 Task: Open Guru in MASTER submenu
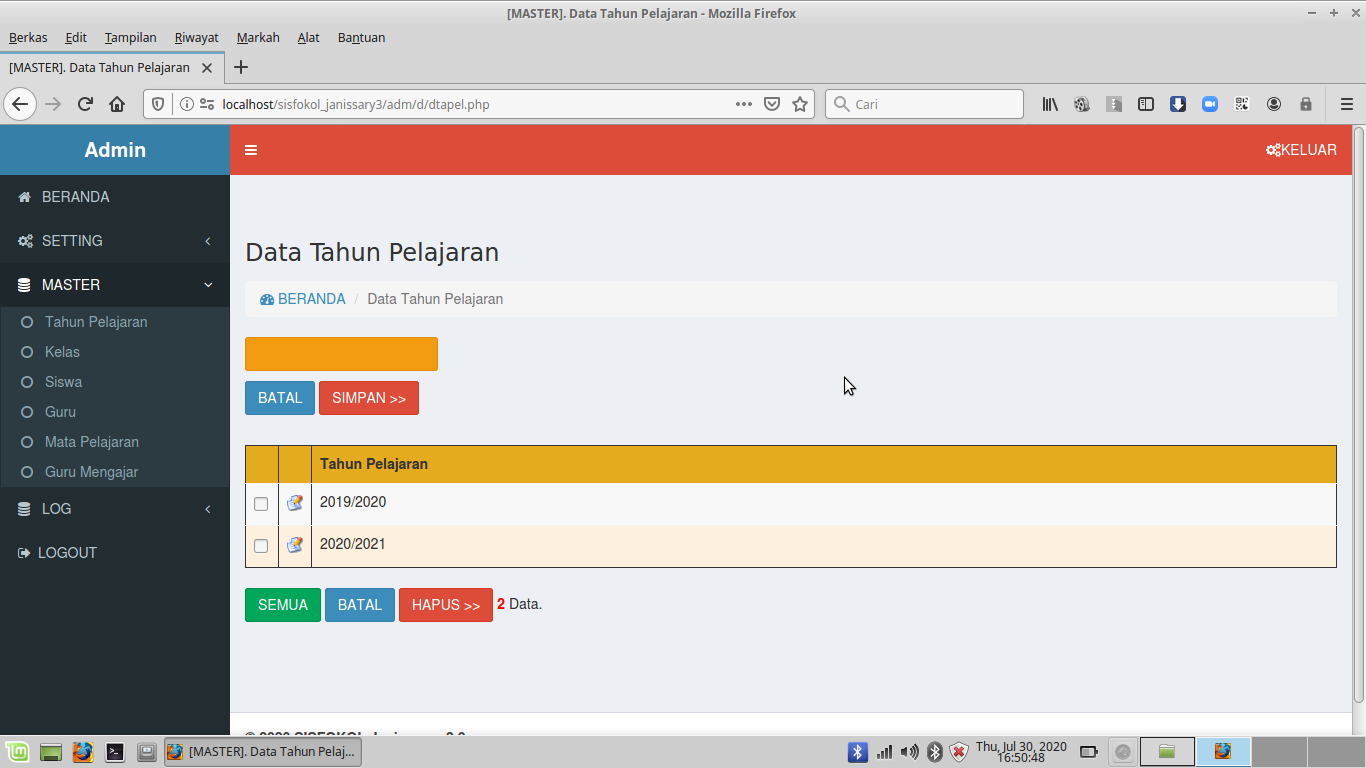(x=60, y=412)
